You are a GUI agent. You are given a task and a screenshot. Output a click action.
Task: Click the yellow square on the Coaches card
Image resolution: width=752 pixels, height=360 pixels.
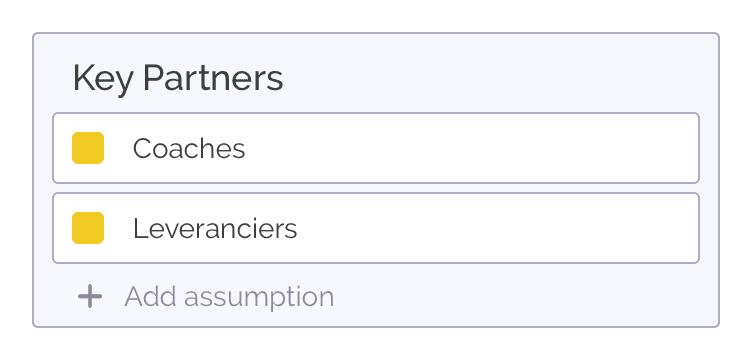click(x=88, y=148)
